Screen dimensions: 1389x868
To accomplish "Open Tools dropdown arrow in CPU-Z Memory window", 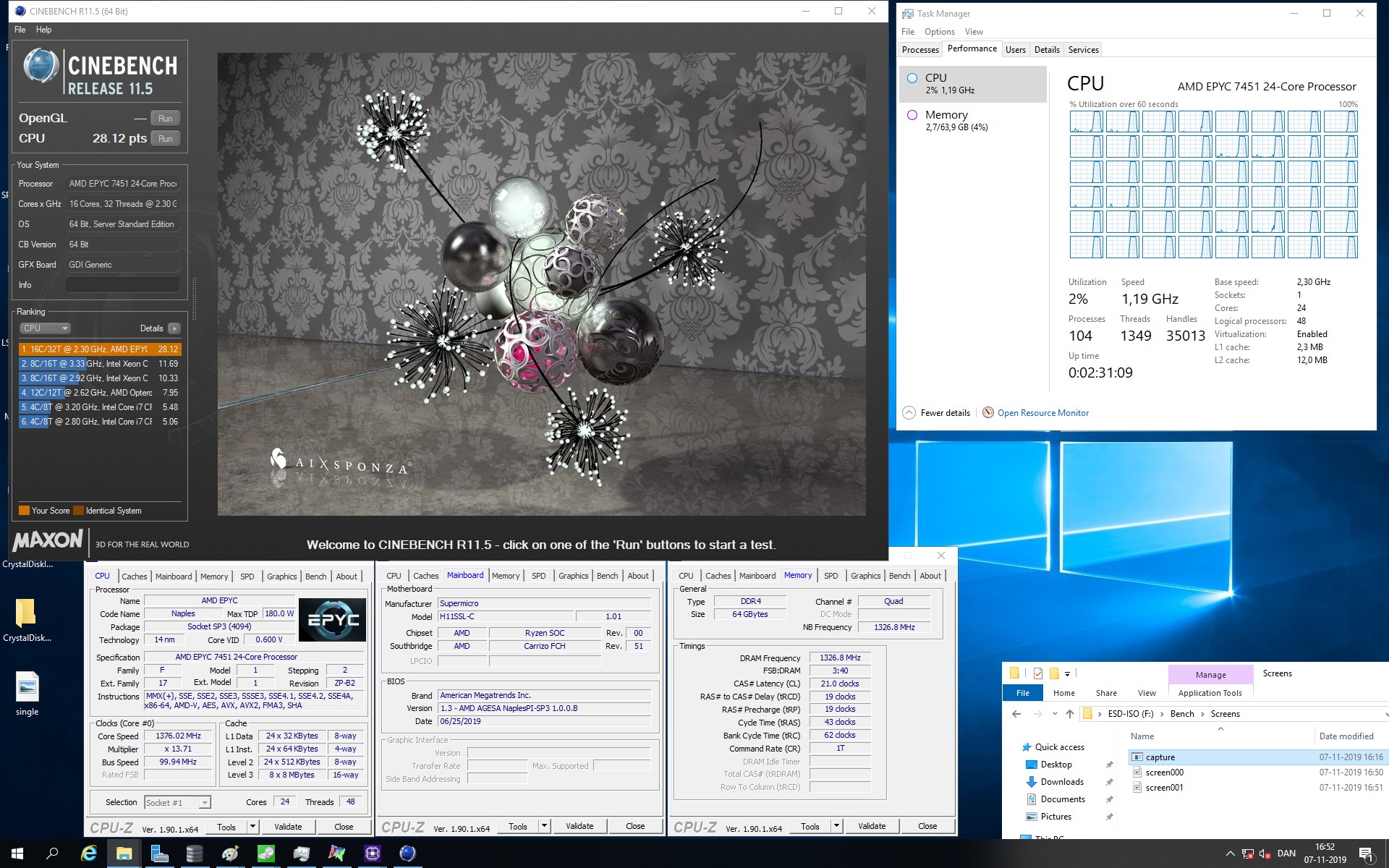I will pos(836,826).
